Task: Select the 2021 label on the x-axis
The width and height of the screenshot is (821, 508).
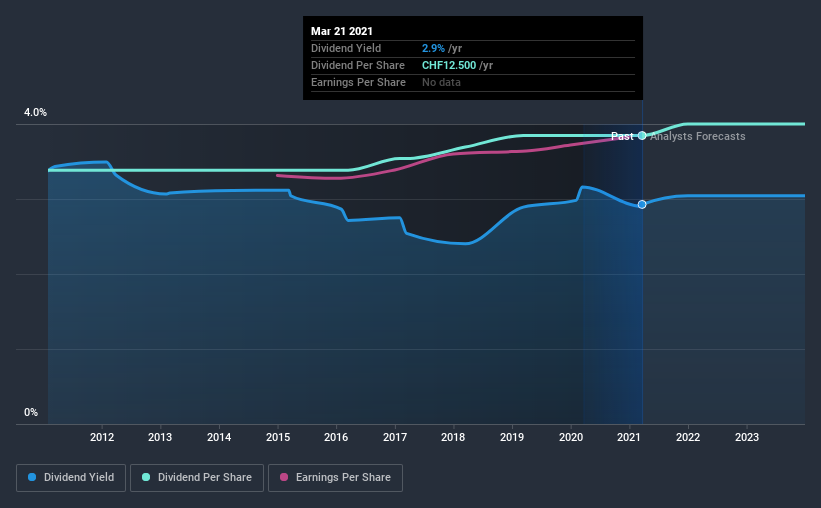Action: coord(629,437)
